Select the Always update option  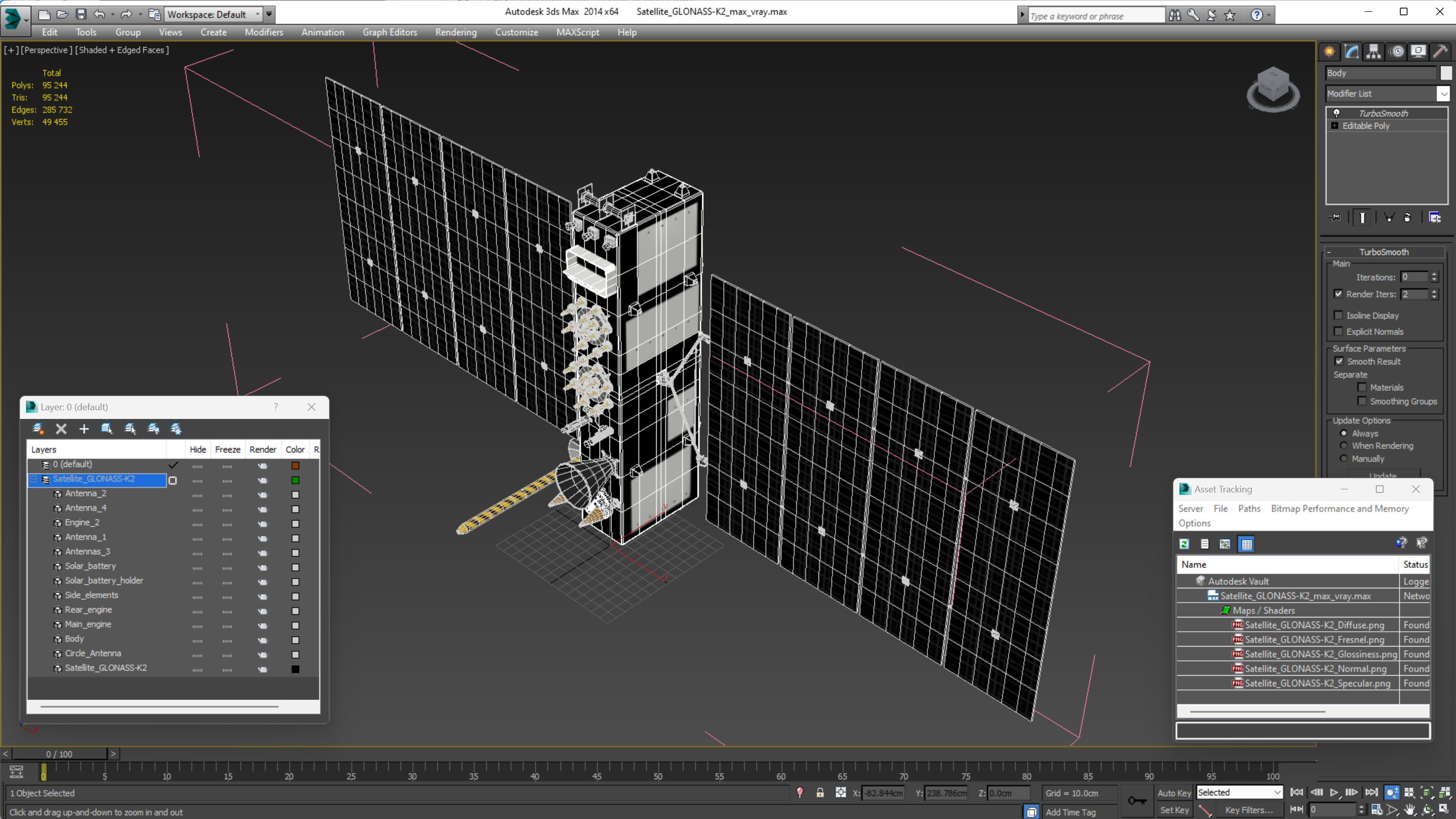click(x=1344, y=433)
